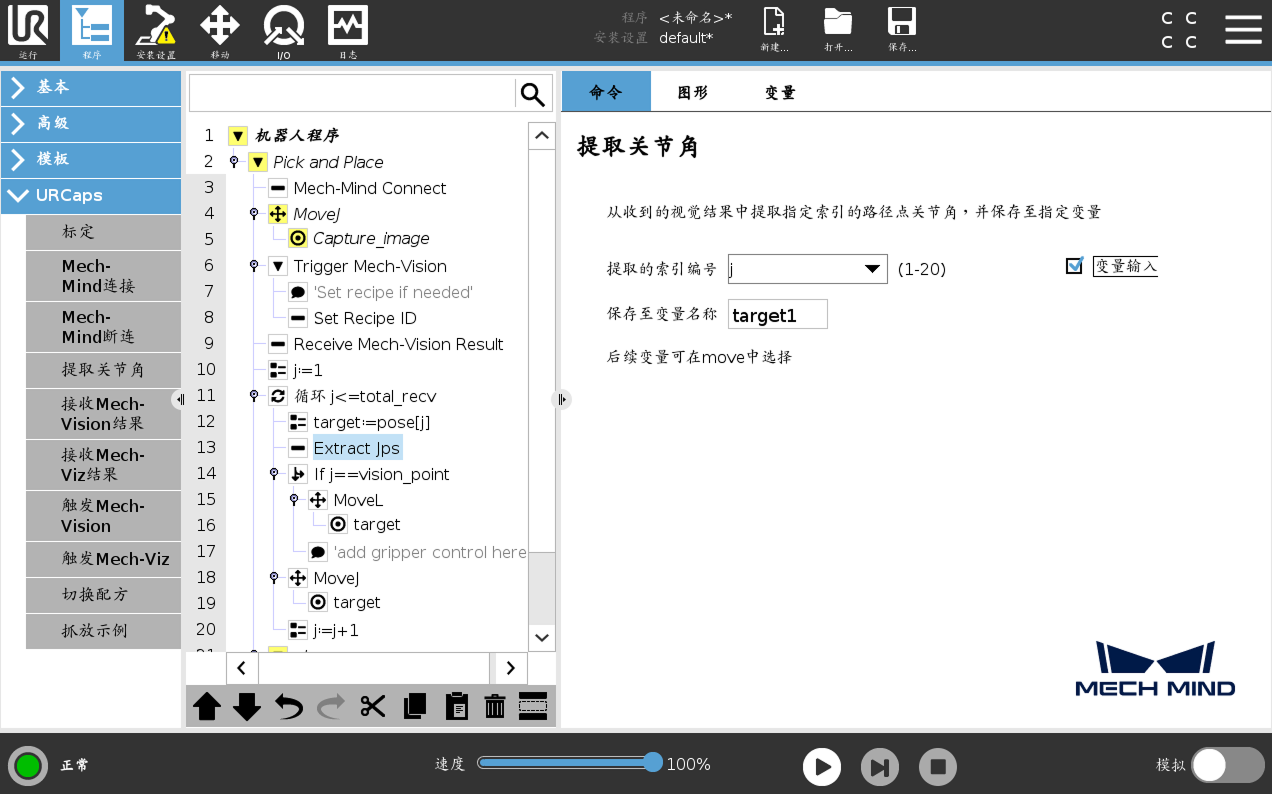Image resolution: width=1272 pixels, height=794 pixels.
Task: Suppress the selected node icon
Action: point(533,706)
